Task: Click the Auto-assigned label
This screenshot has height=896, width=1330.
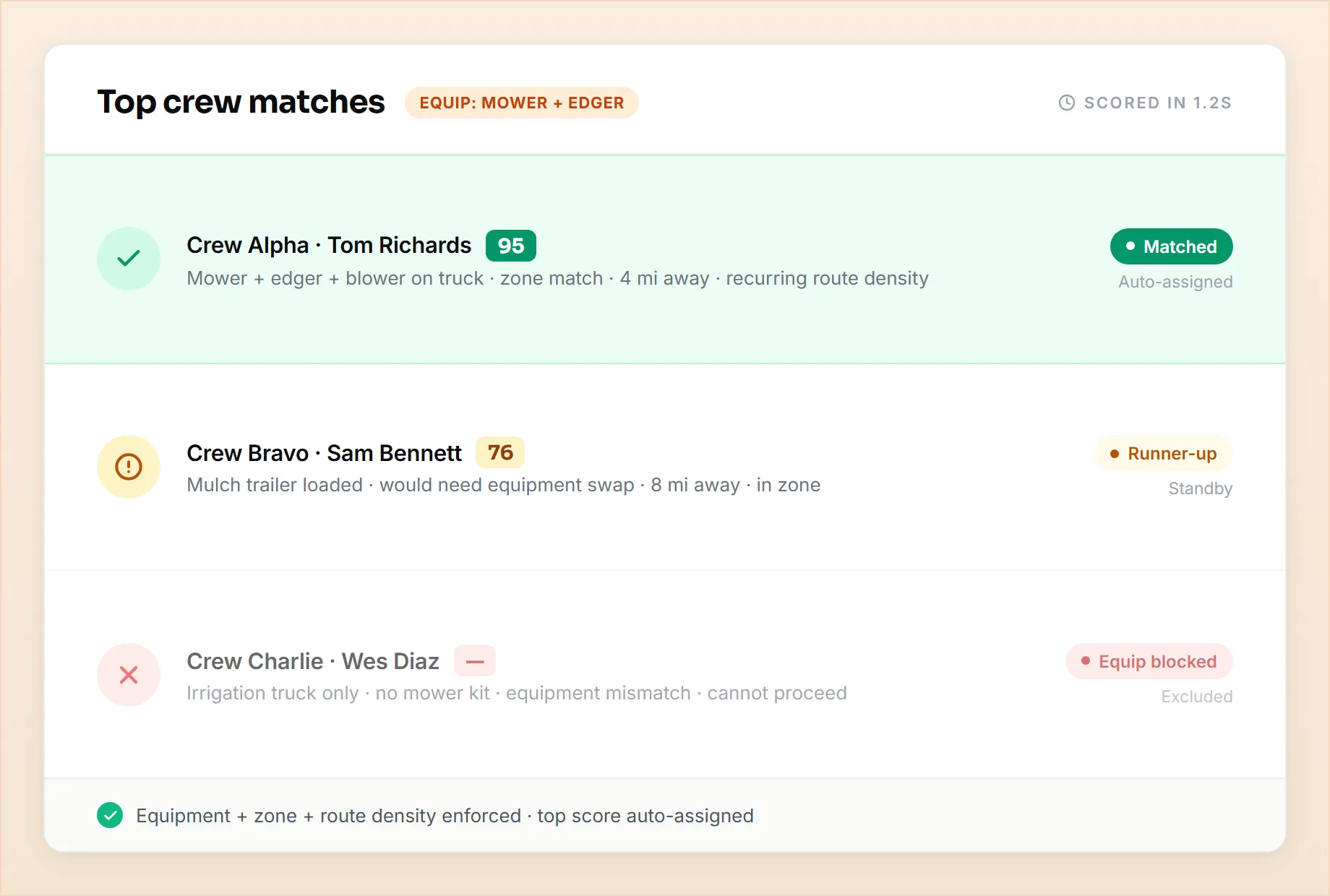Action: point(1175,282)
